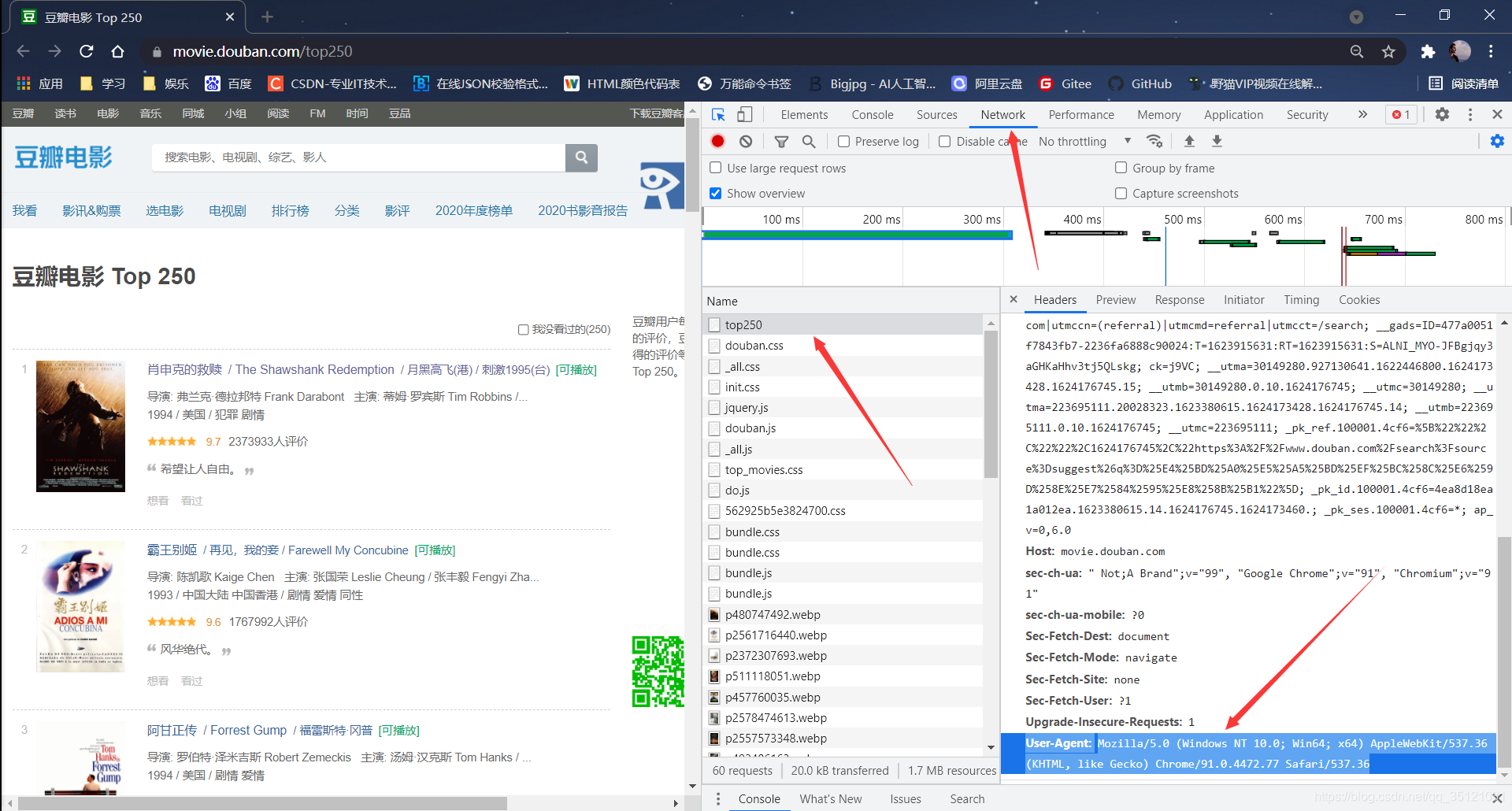Open the GitHub bookmark
1512x811 pixels.
1140,83
